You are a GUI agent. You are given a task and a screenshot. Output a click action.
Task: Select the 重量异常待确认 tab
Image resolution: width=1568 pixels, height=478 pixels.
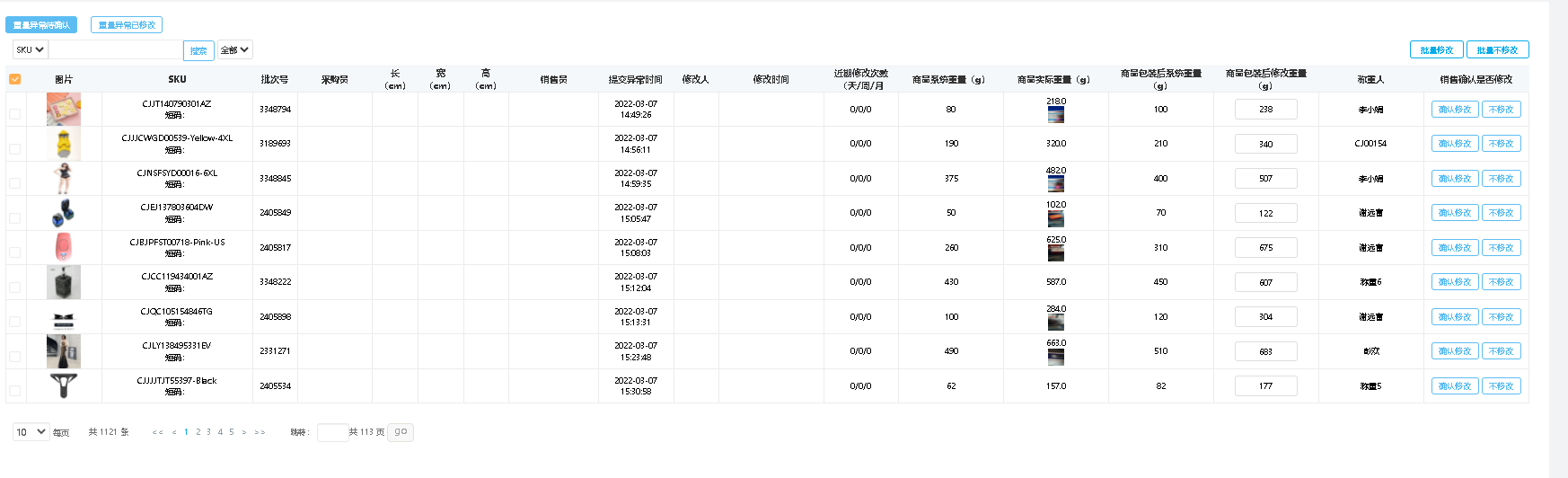tap(41, 25)
